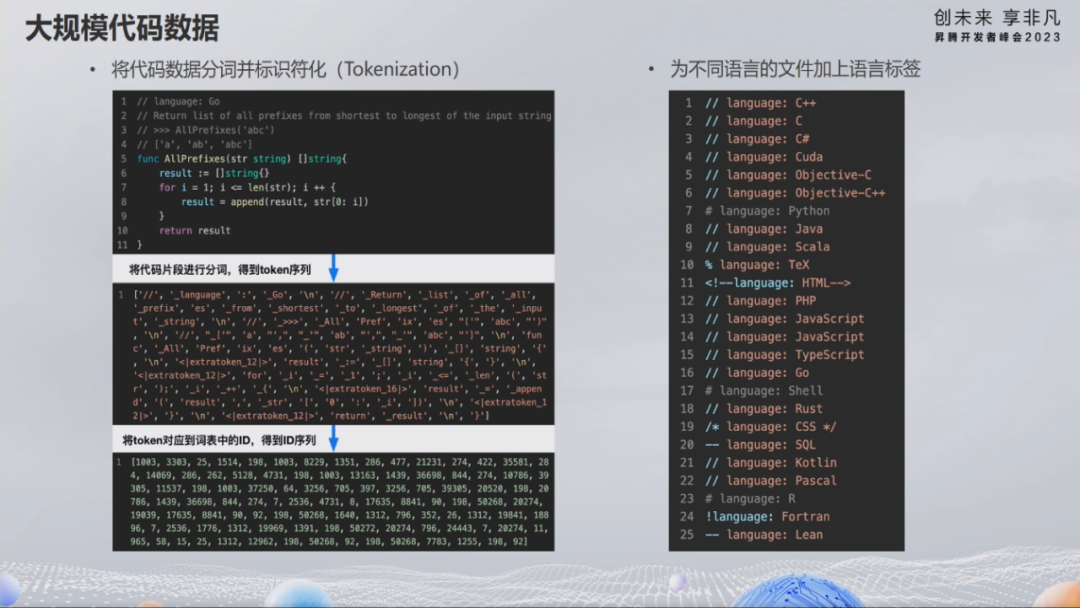The height and width of the screenshot is (608, 1080).
Task: Select the '# language: R' tag
Action: [750, 499]
